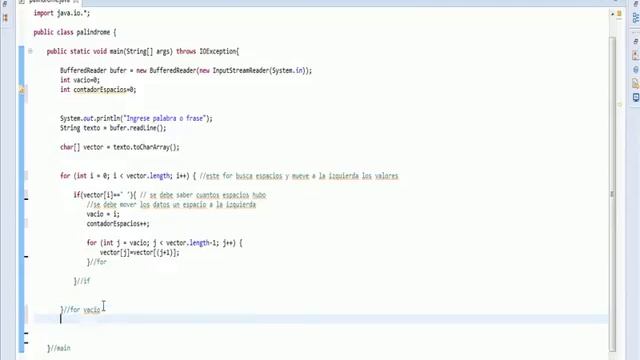Restore the minimized left view stack
Screen dimensions: 640x360
pos(5,4)
